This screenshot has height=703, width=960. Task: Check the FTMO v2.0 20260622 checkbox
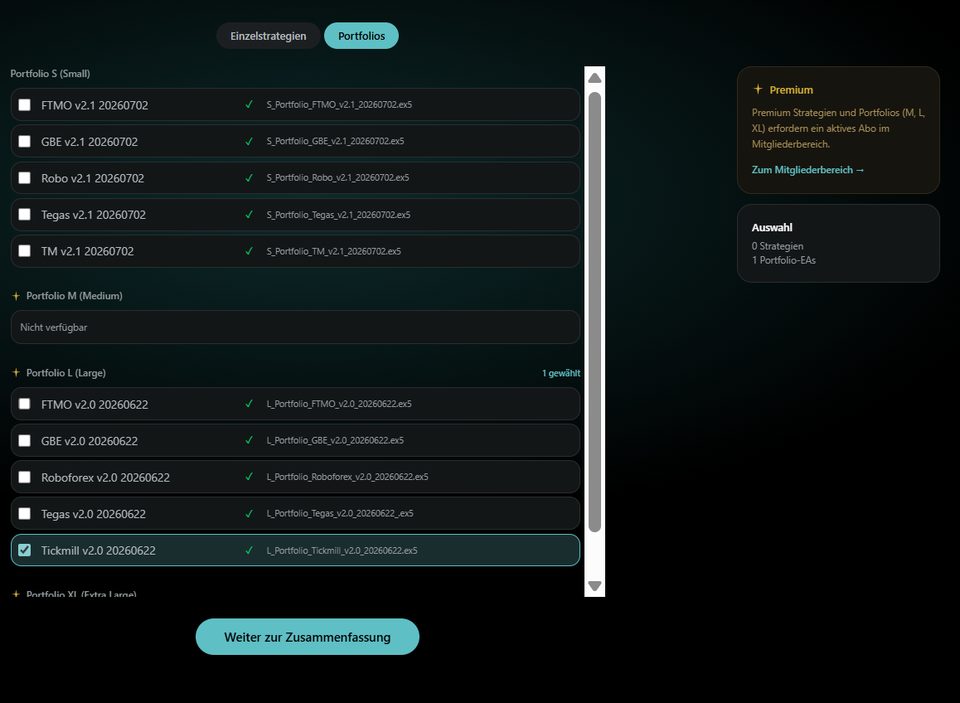(x=24, y=404)
